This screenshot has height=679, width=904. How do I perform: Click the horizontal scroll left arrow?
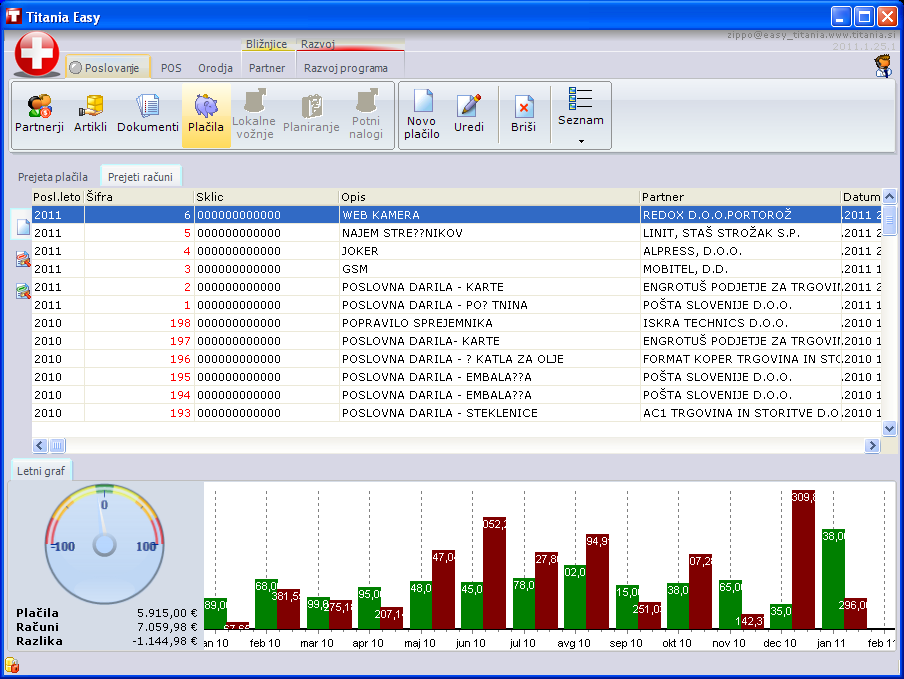pos(40,445)
